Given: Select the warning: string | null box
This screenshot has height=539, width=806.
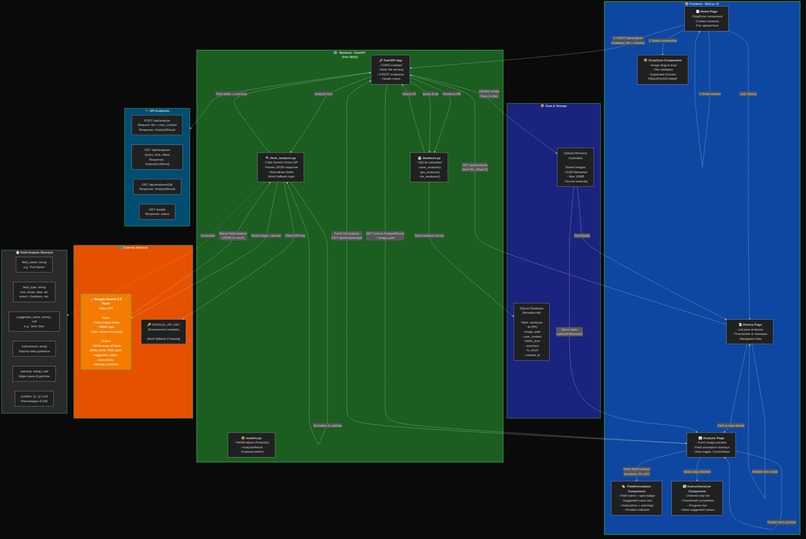Looking at the screenshot, I should coord(34,374).
